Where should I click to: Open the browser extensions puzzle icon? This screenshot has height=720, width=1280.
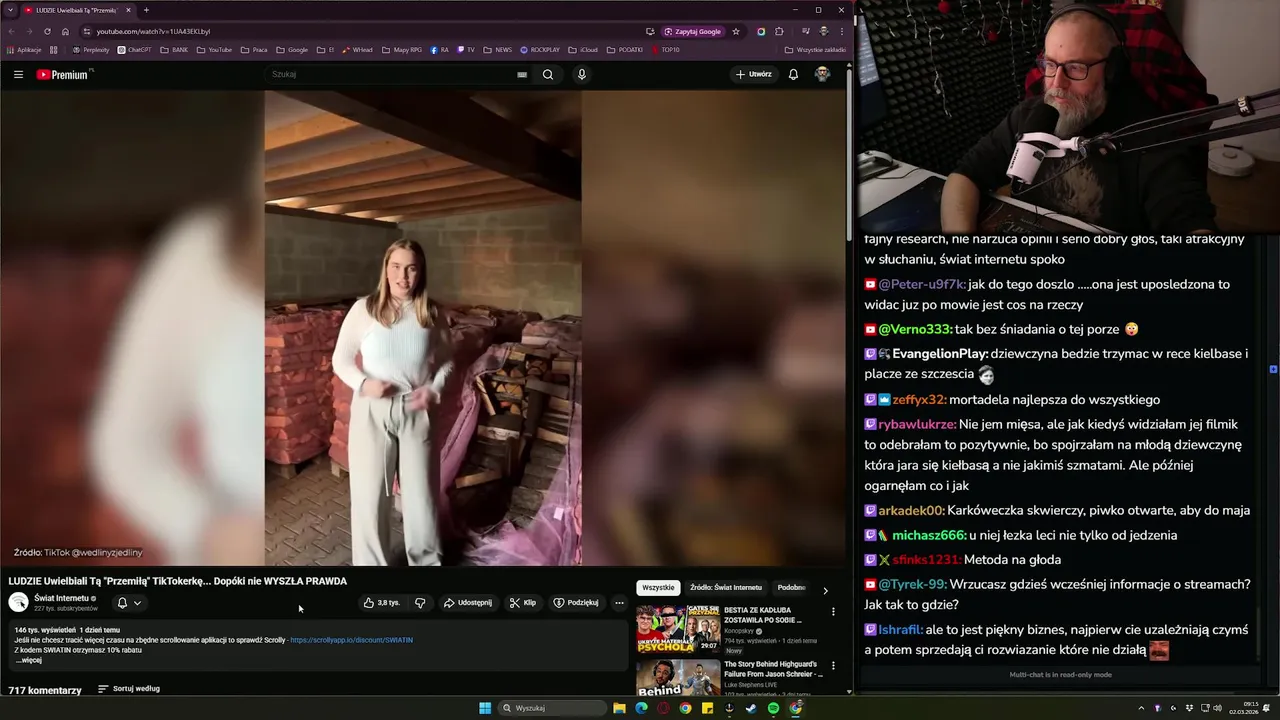click(x=779, y=31)
